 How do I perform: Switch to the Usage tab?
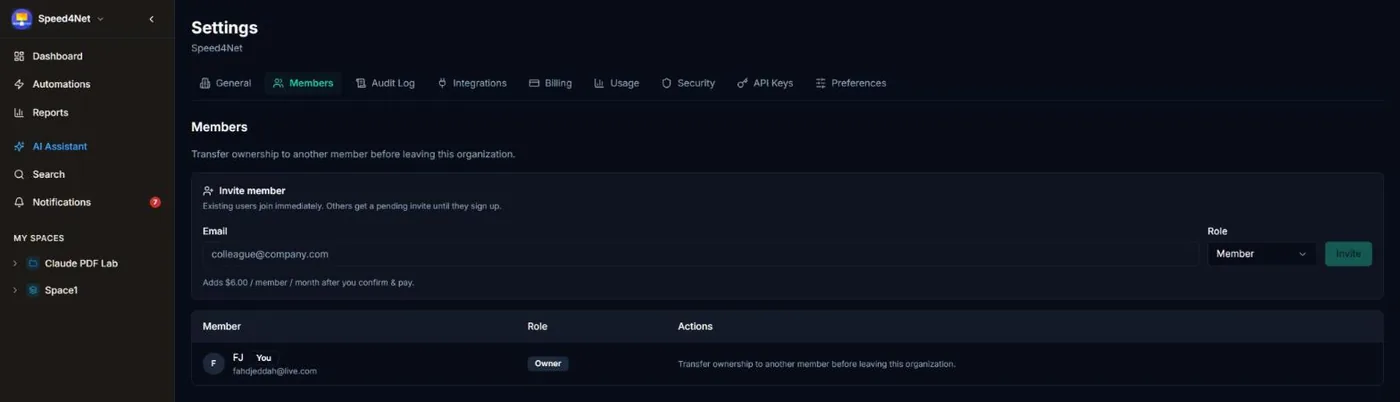tap(616, 83)
